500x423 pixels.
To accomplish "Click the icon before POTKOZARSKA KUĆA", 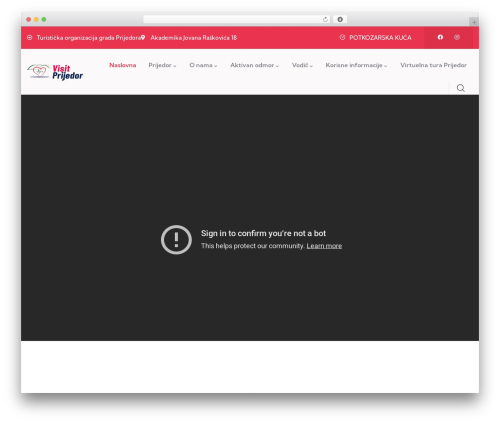I will [342, 37].
